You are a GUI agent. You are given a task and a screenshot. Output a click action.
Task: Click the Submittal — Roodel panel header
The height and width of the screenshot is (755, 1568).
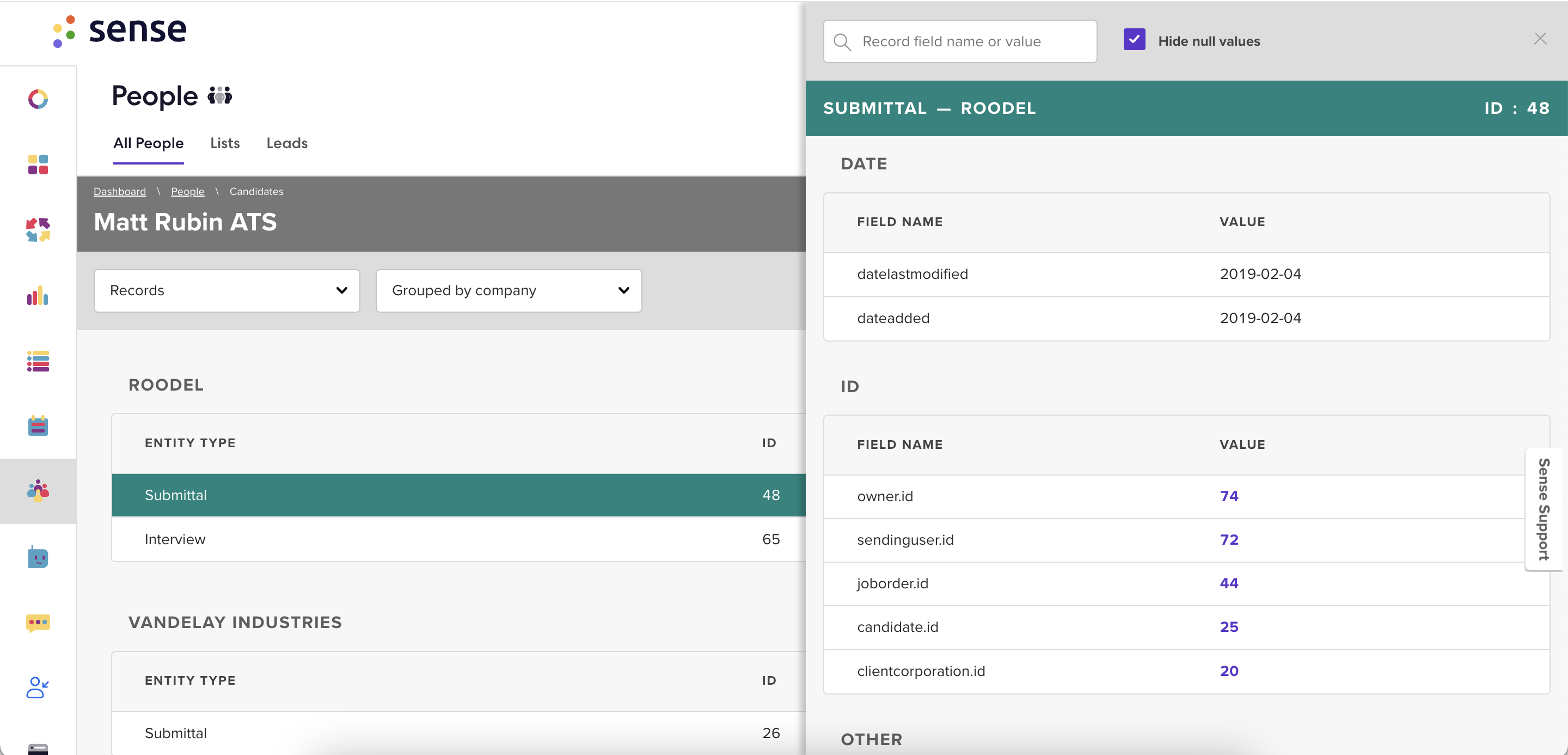[x=1186, y=108]
